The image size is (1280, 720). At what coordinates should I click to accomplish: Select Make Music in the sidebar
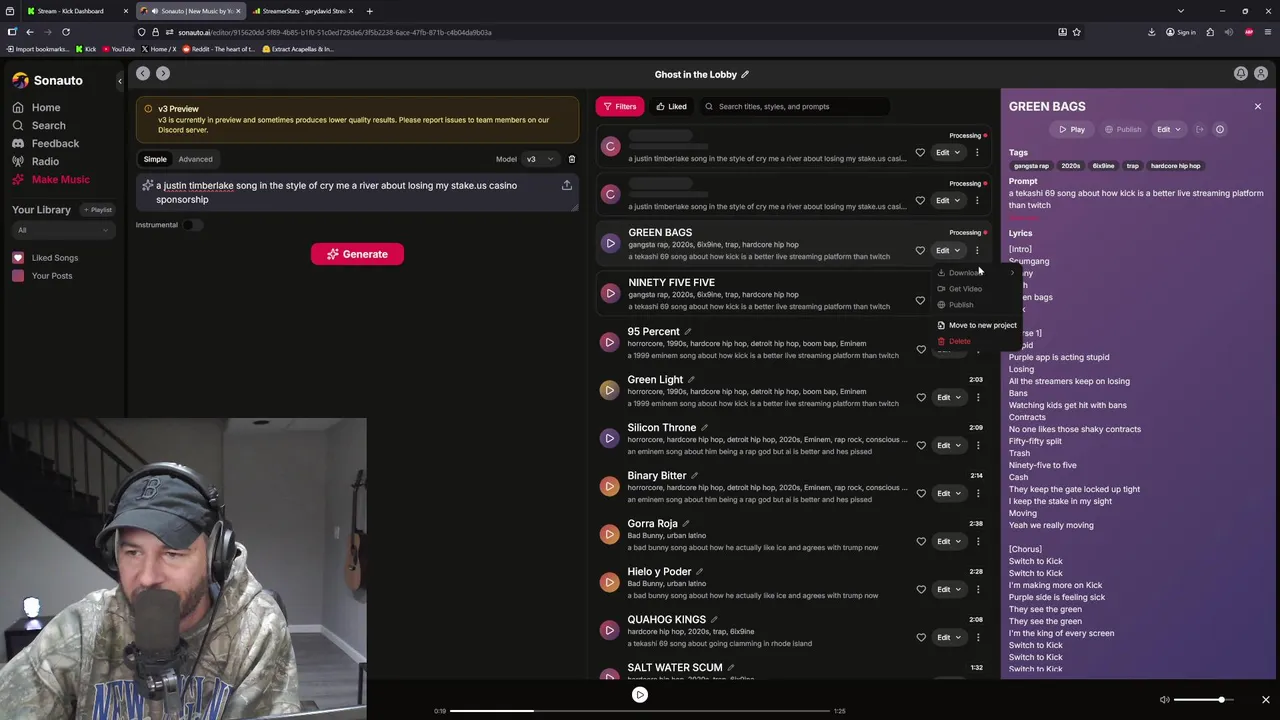click(x=51, y=179)
